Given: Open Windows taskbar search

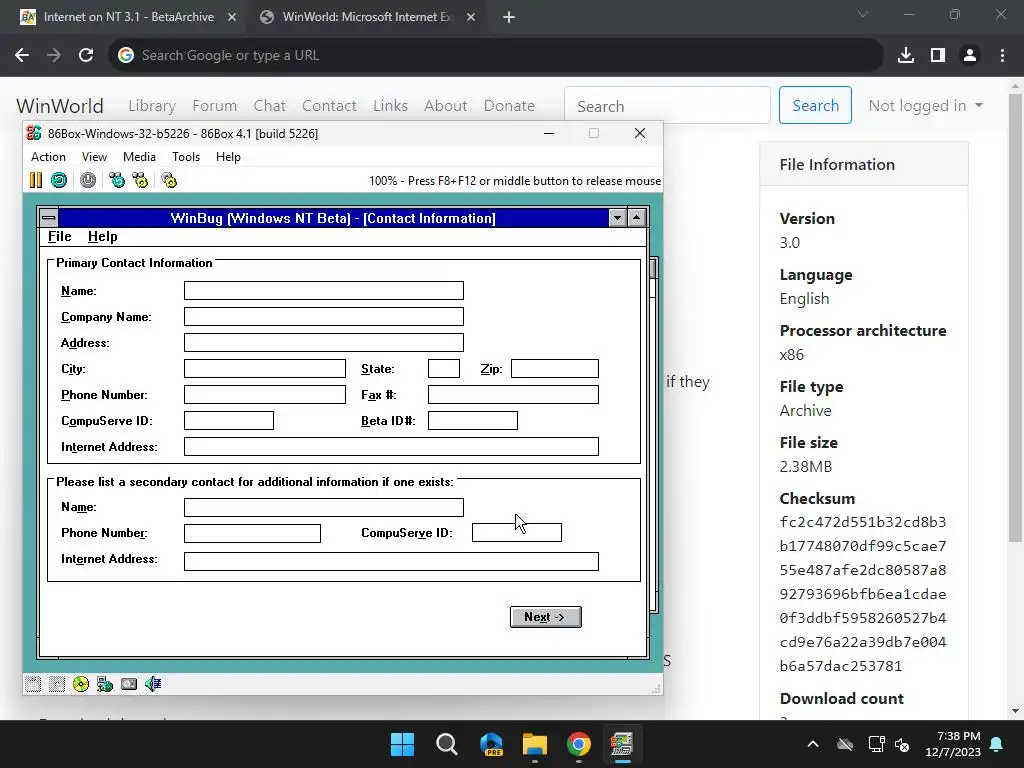Looking at the screenshot, I should point(447,744).
